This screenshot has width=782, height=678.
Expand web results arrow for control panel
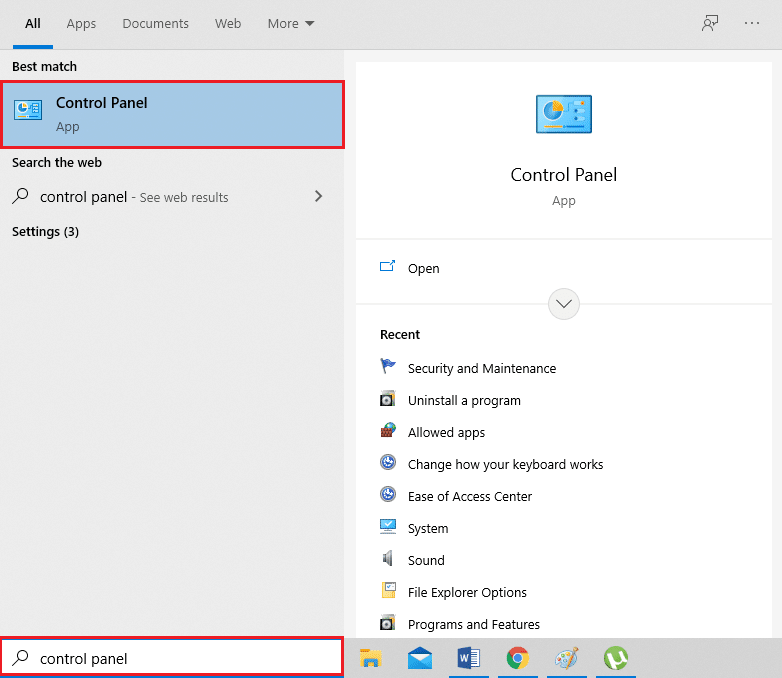(319, 197)
